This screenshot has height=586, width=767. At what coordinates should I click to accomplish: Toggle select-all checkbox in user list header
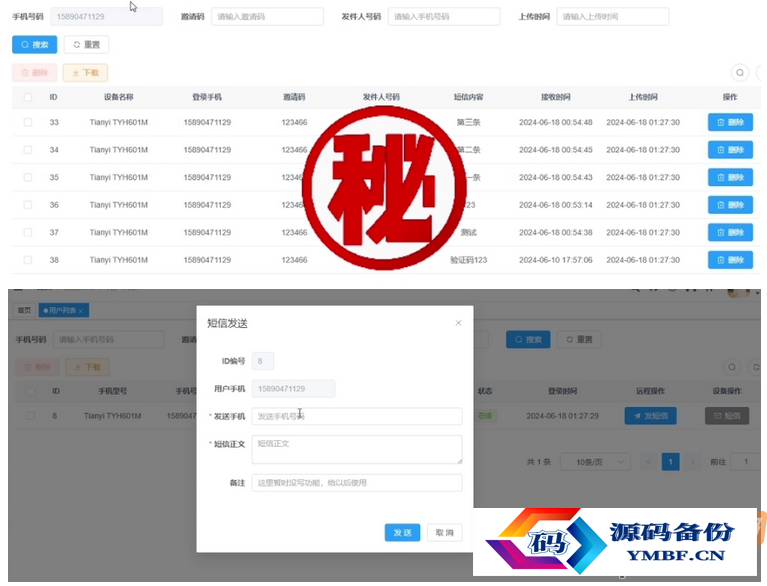coord(31,391)
